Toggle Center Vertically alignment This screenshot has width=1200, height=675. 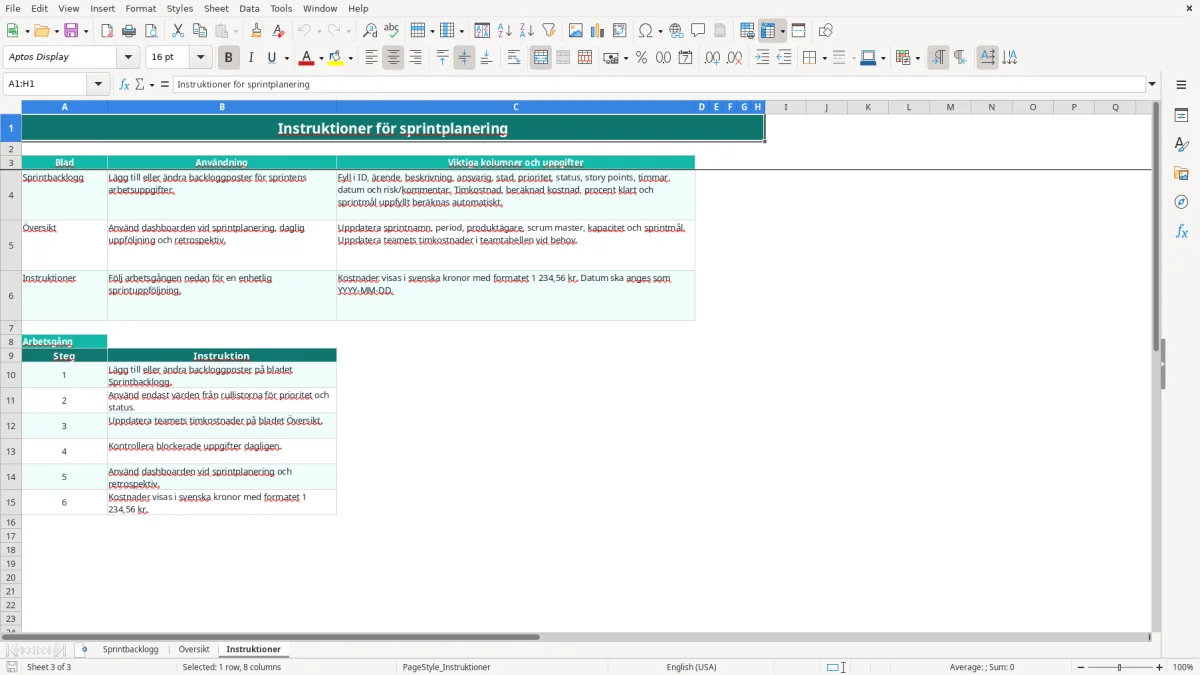[464, 58]
